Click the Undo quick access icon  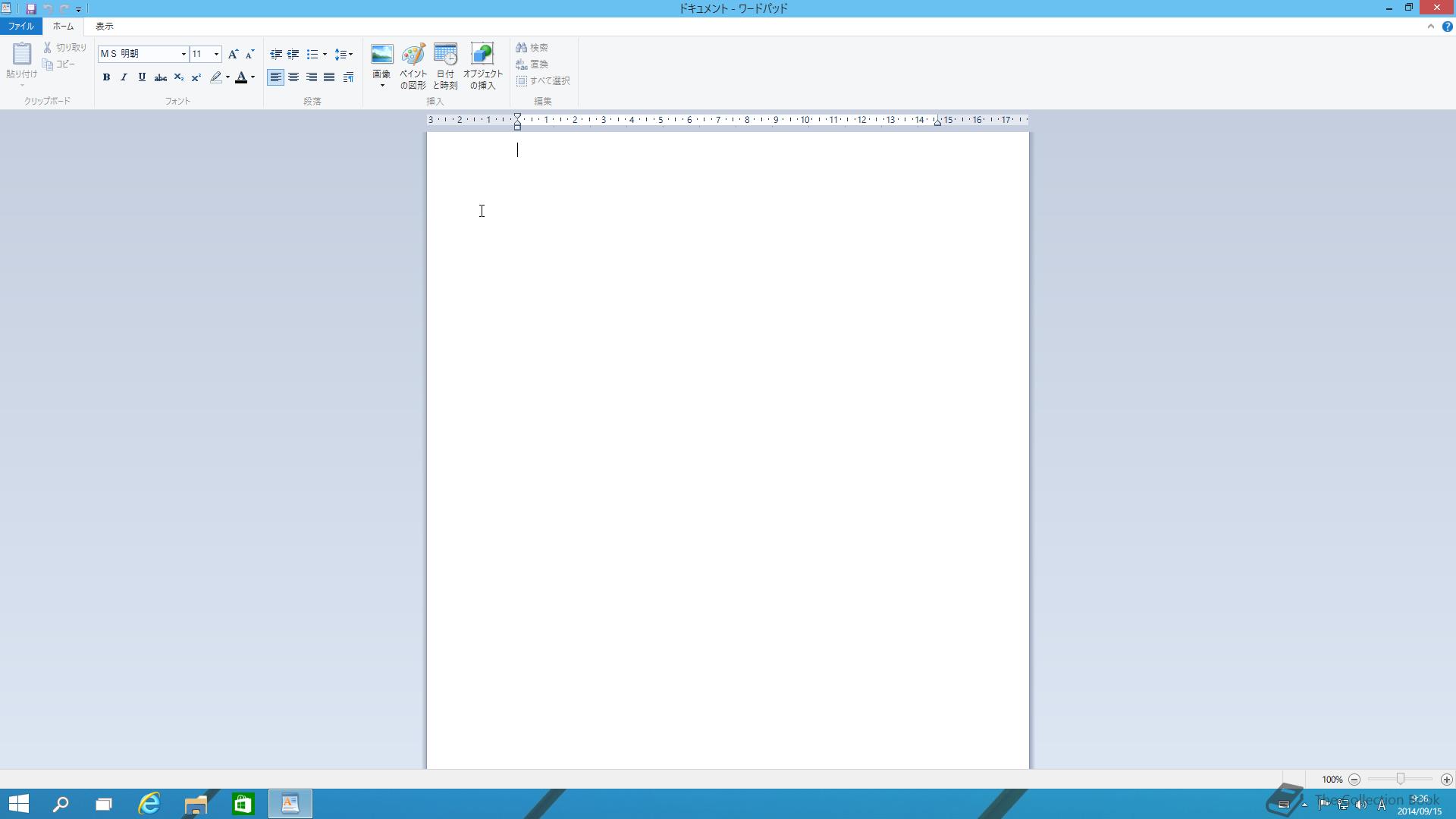[48, 8]
